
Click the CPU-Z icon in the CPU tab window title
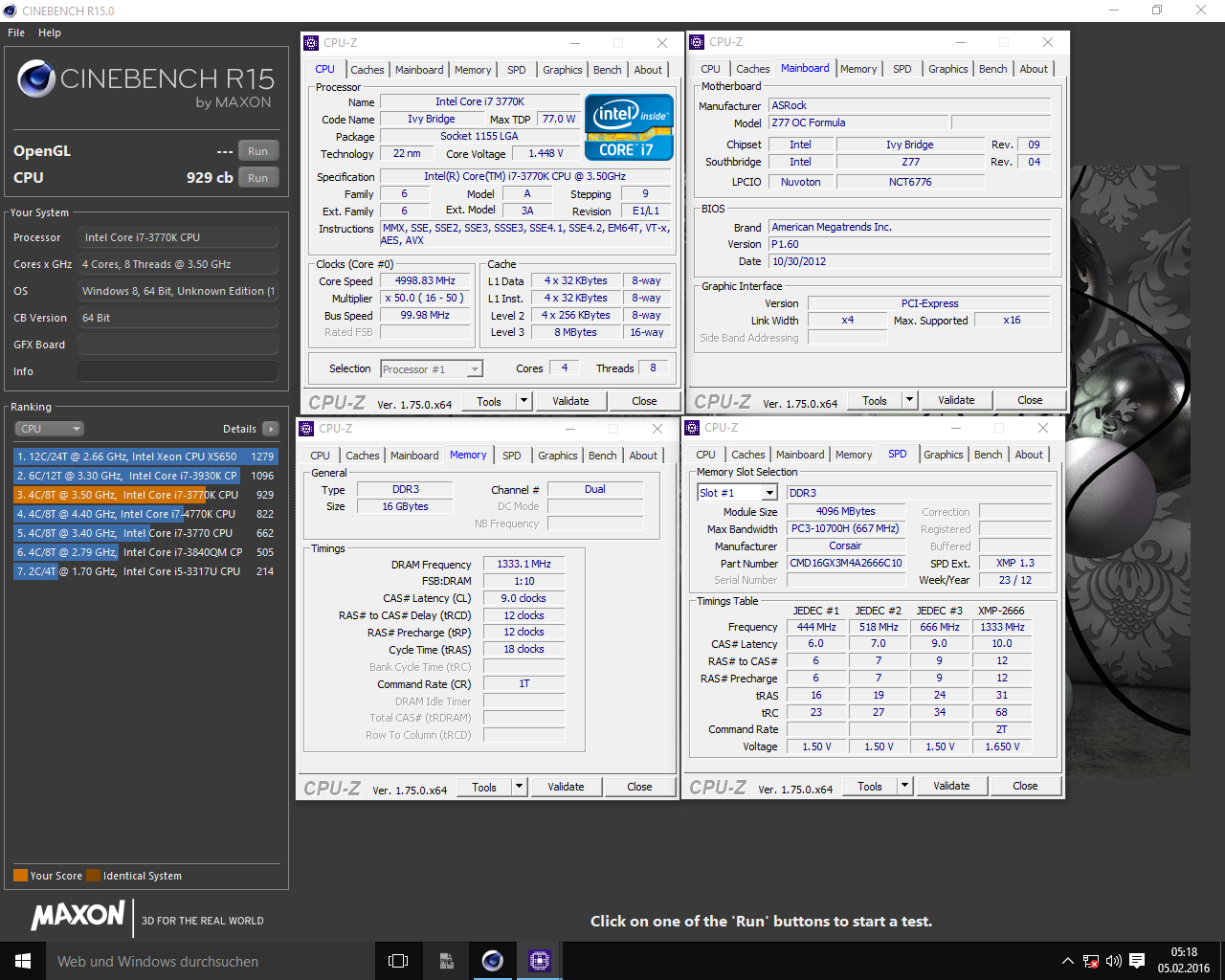click(311, 43)
